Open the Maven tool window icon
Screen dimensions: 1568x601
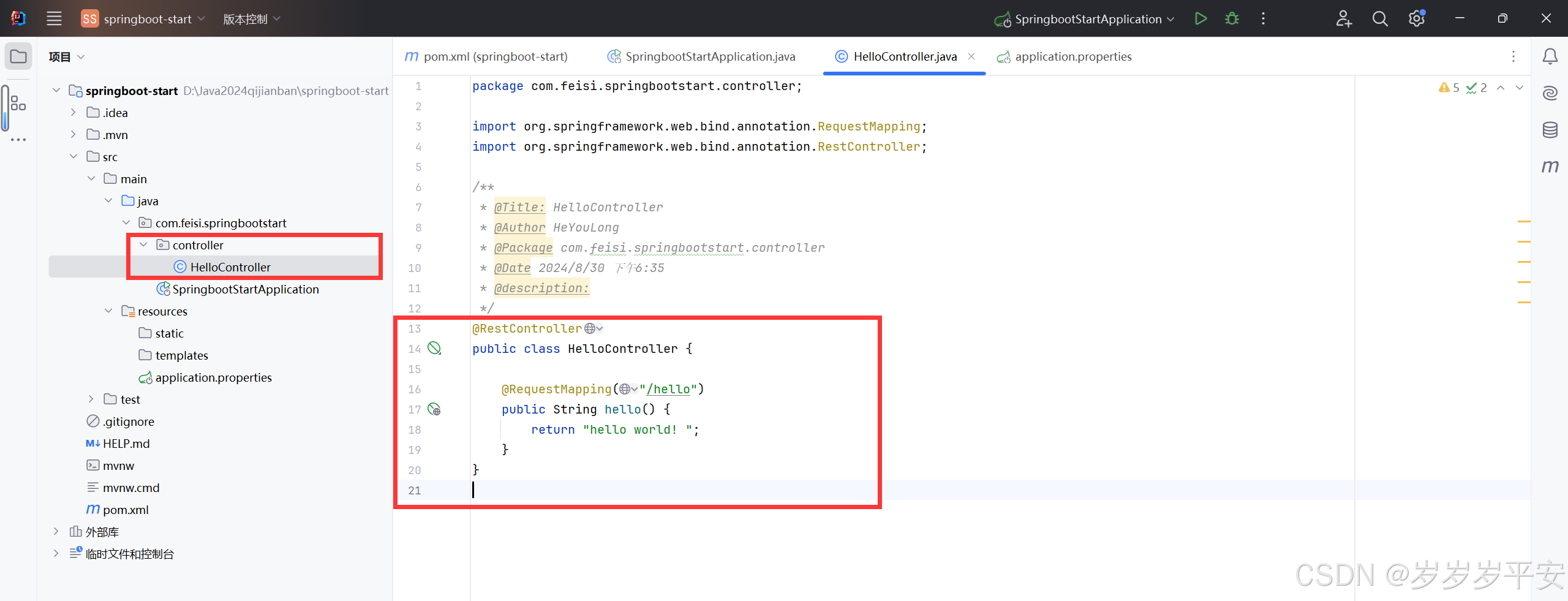click(1550, 167)
